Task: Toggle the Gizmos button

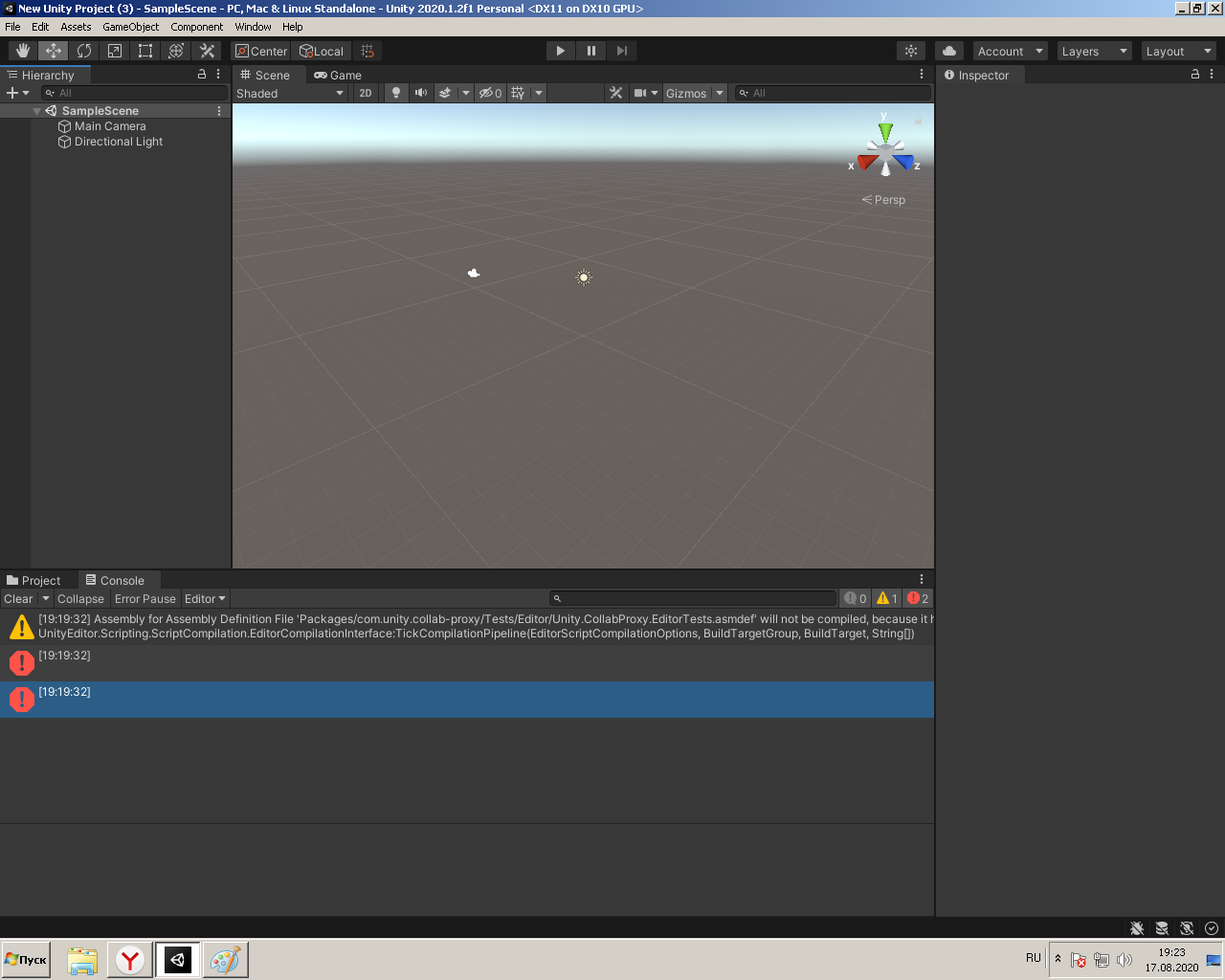Action: point(686,93)
